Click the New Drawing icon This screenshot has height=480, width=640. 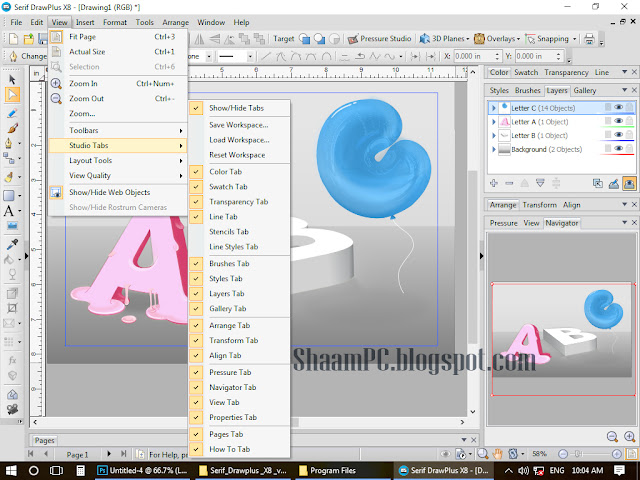tap(13, 39)
